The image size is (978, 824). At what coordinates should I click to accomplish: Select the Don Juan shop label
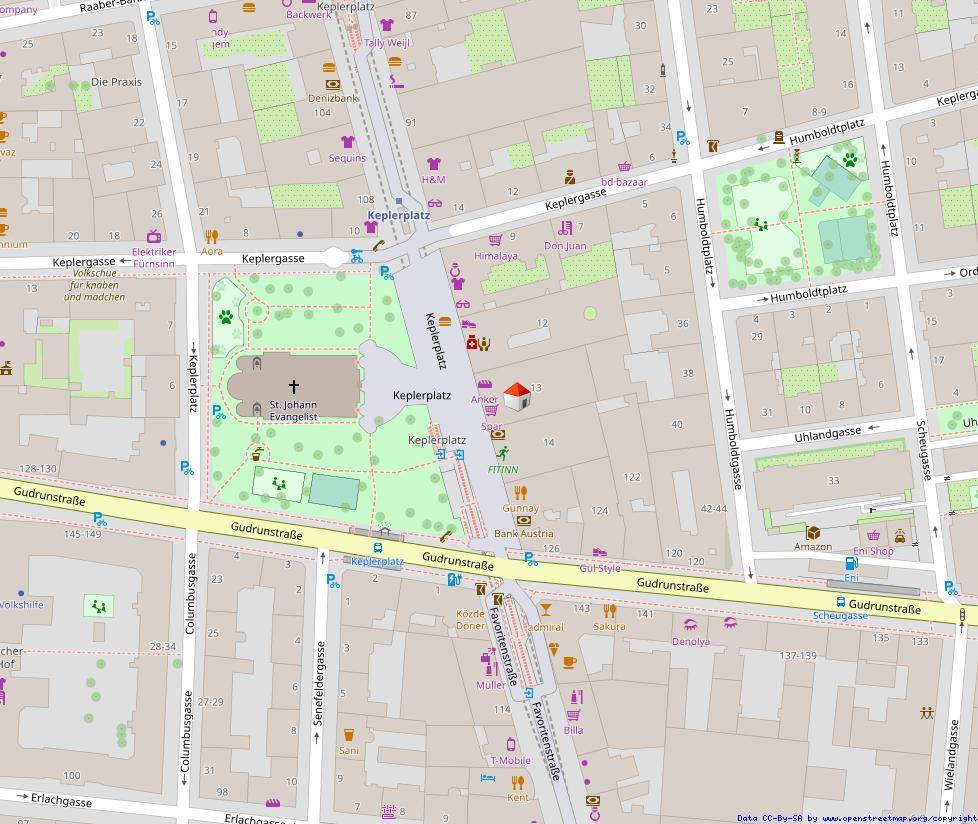click(564, 245)
